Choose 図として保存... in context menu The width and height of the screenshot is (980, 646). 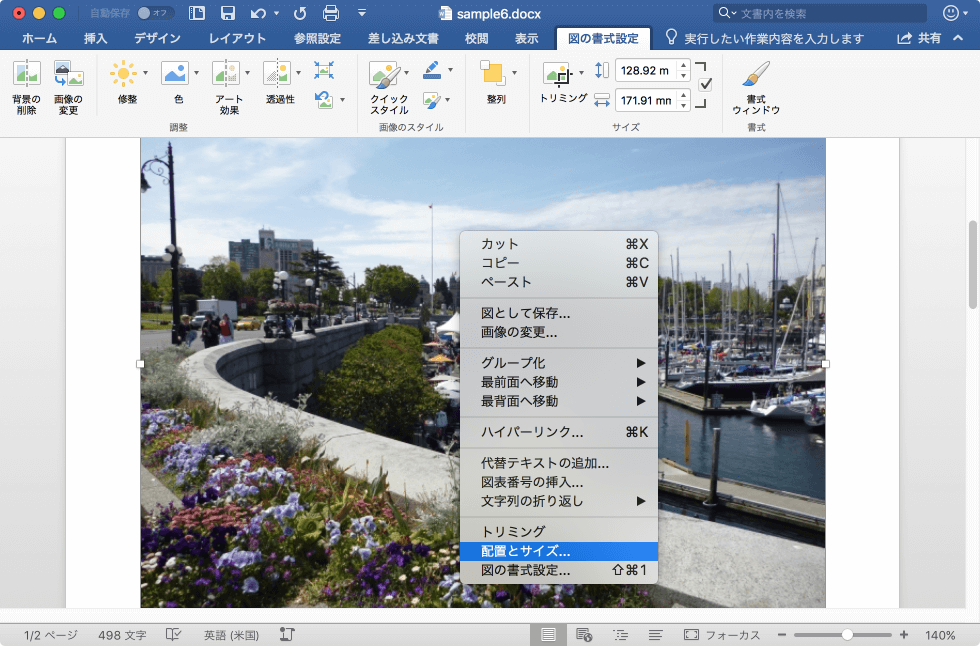[526, 313]
